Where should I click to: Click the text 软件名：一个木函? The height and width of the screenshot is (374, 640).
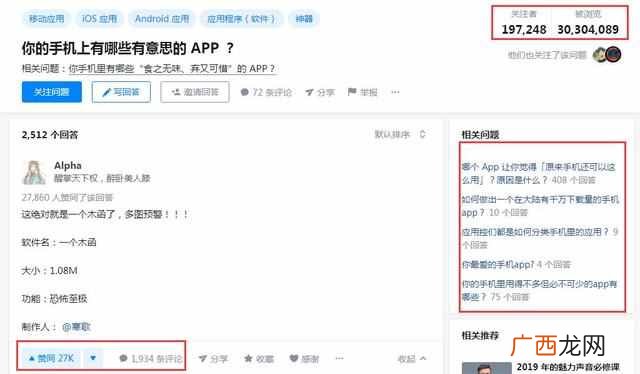point(59,243)
